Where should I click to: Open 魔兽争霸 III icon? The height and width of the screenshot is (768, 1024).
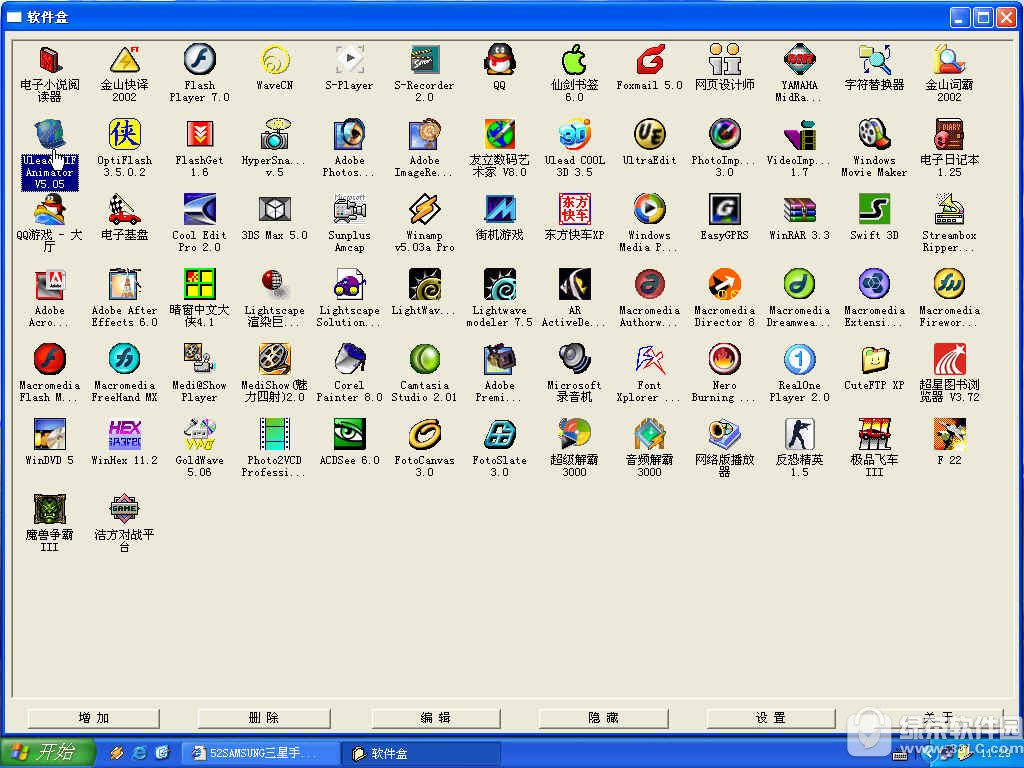pos(50,510)
